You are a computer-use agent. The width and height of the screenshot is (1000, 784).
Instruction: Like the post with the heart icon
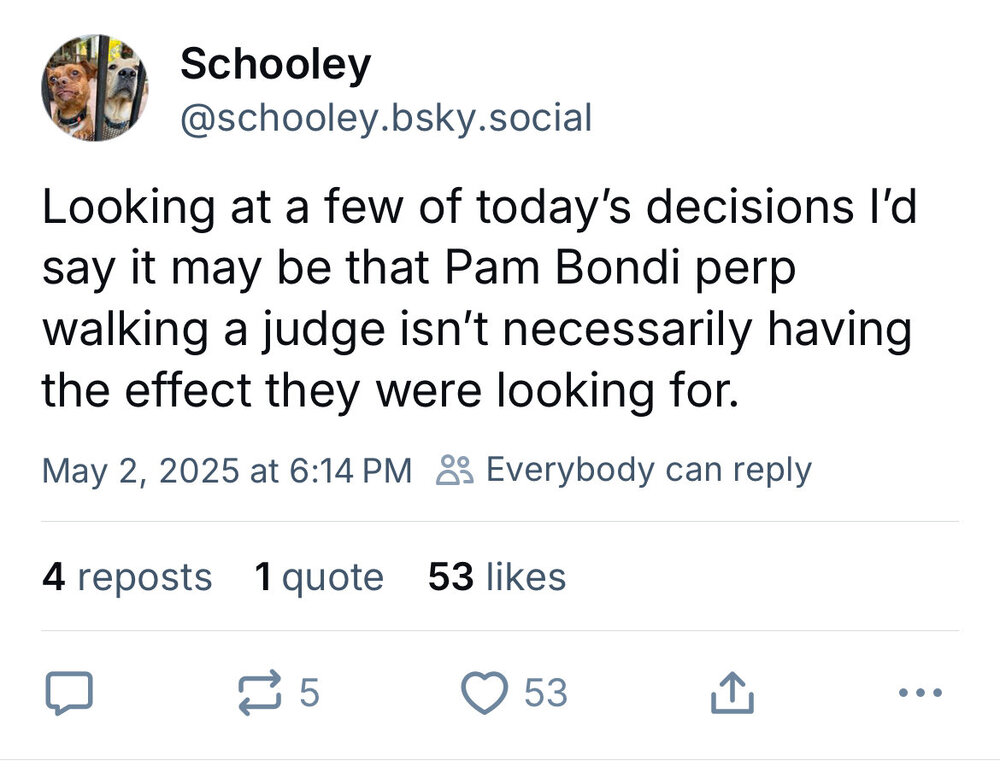pos(487,693)
